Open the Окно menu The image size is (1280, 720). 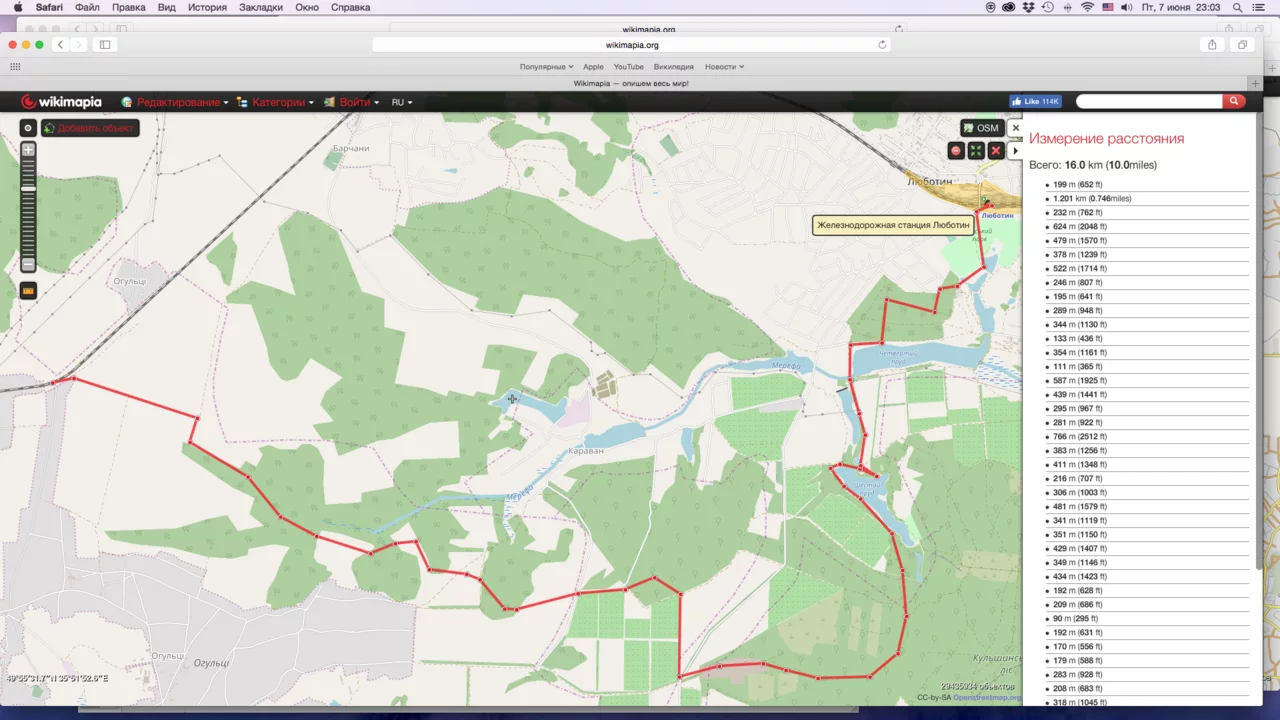coord(307,7)
